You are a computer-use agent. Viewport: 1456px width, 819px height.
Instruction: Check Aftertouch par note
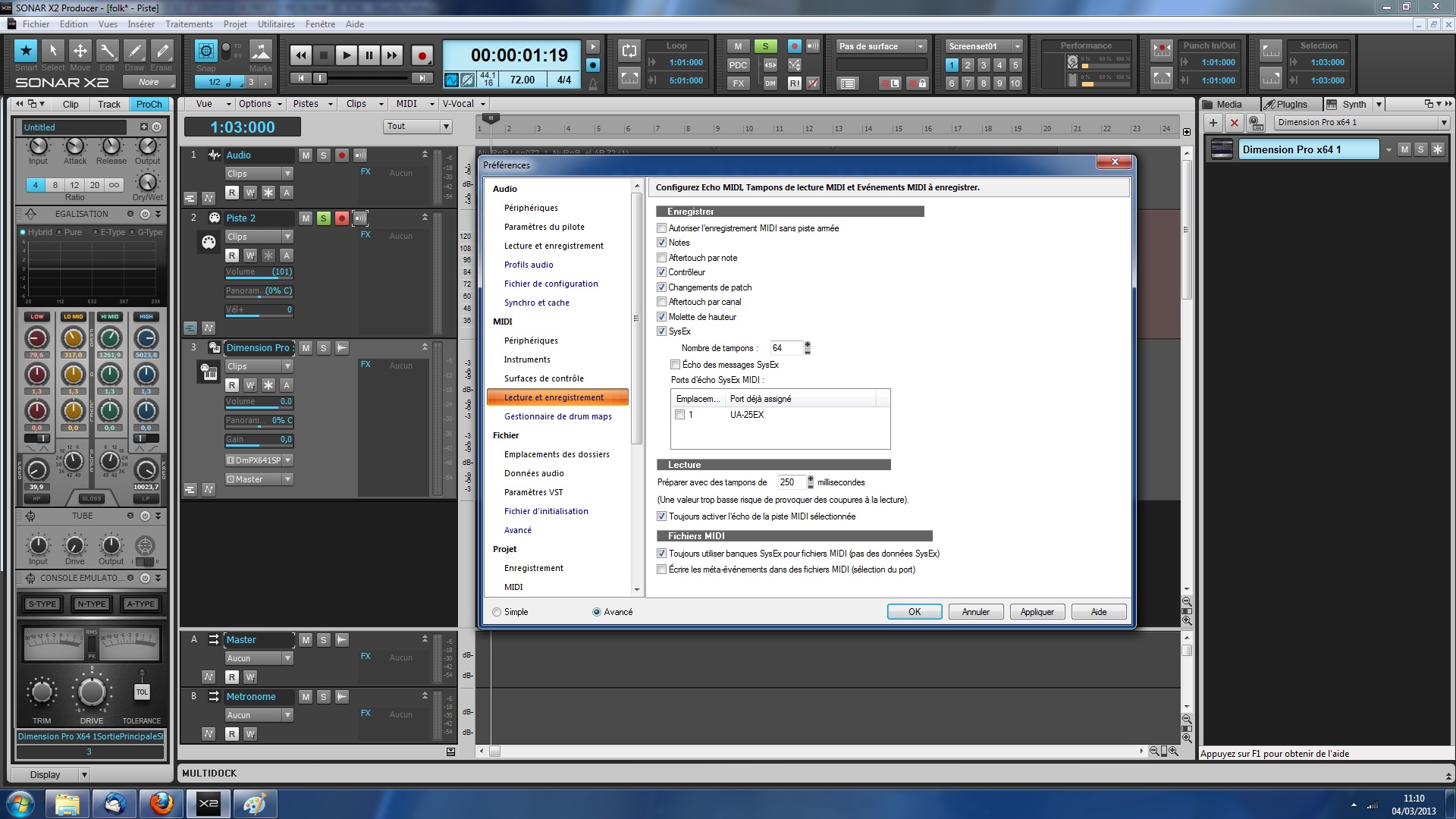tap(662, 258)
